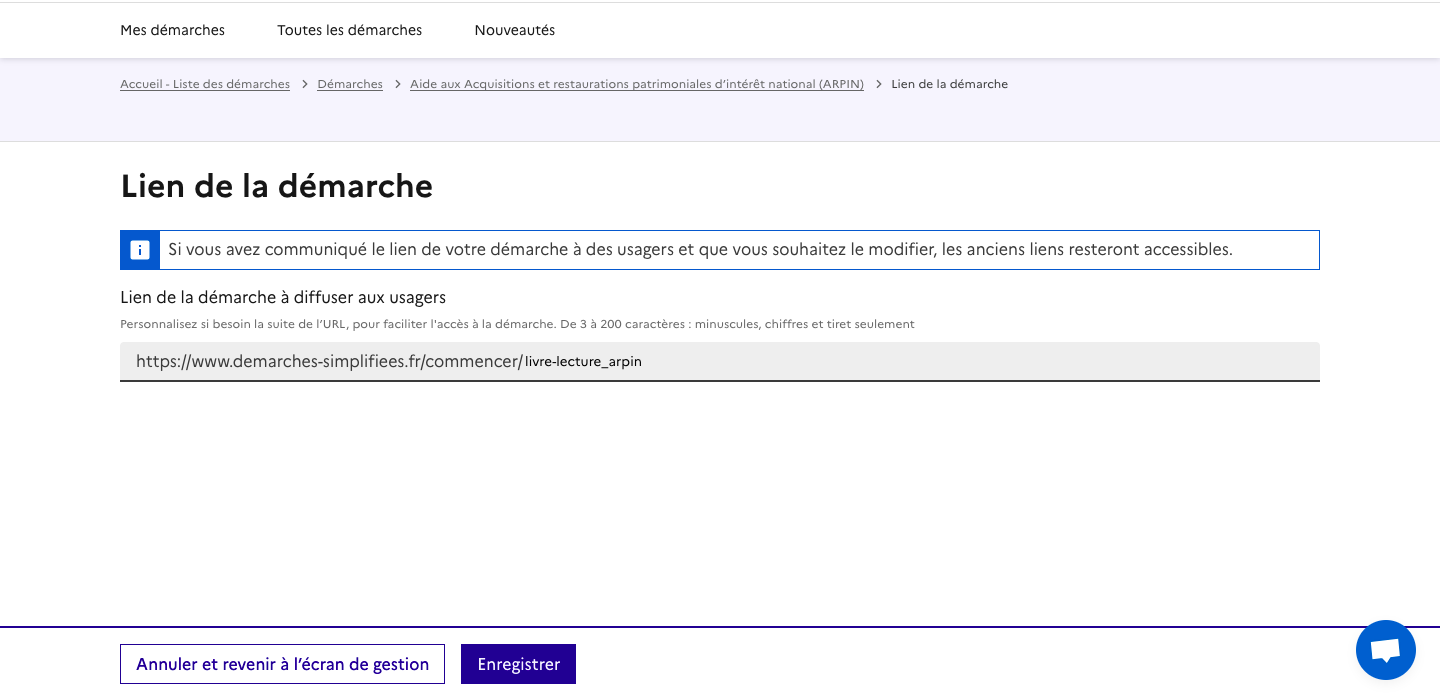Click the alert message about old links
This screenshot has width=1440, height=700.
point(700,250)
